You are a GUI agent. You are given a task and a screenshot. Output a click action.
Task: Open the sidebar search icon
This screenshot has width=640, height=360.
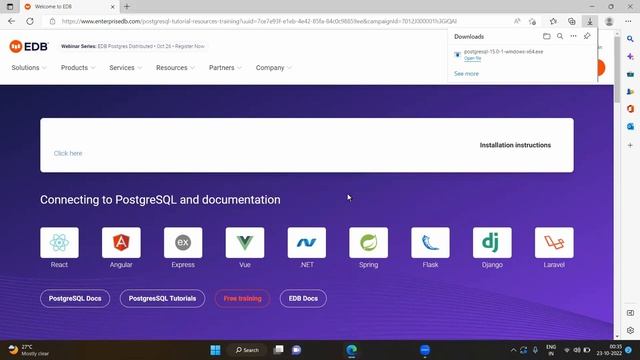tap(630, 39)
